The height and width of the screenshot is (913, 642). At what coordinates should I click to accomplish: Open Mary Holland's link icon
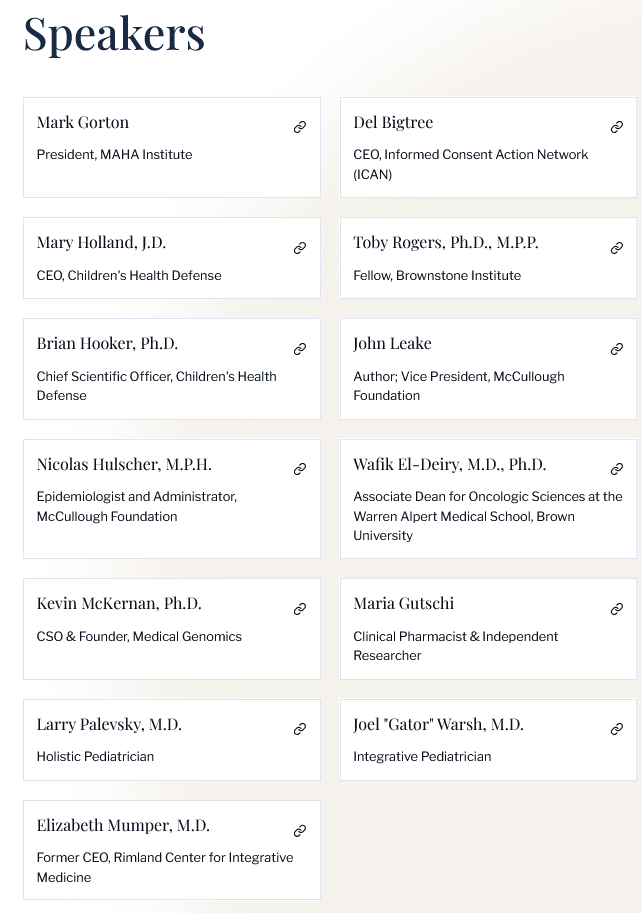pyautogui.click(x=299, y=248)
